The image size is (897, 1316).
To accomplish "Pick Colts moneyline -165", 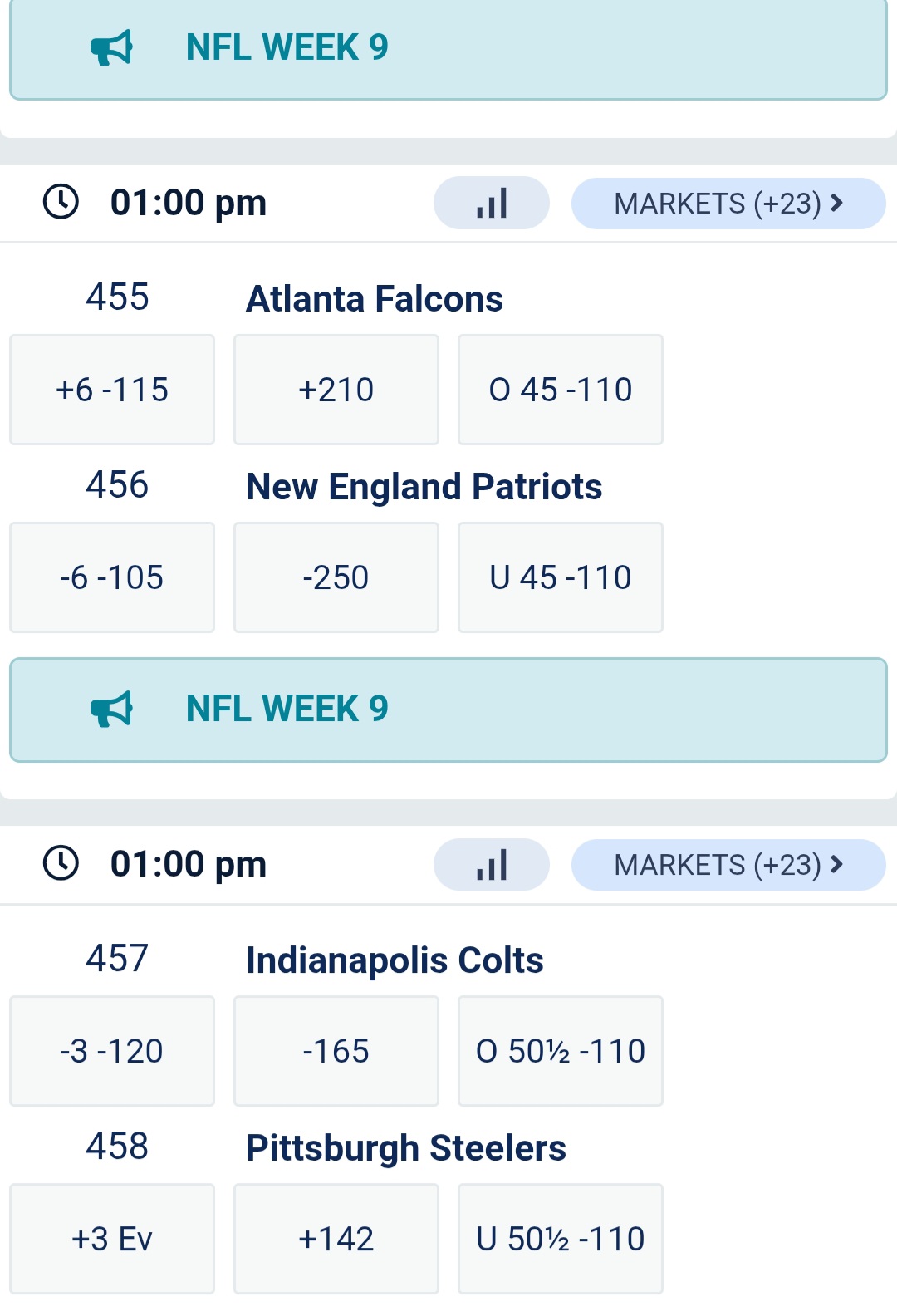I will point(336,1051).
